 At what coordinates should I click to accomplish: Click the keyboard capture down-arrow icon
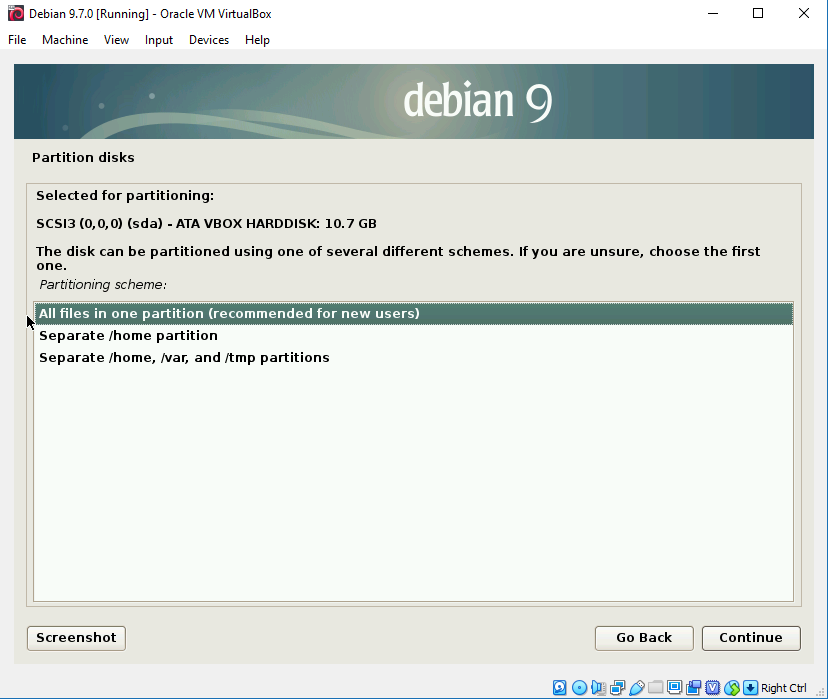[750, 687]
